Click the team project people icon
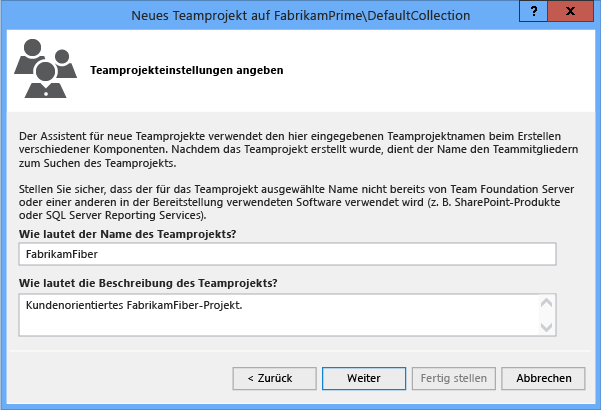 (46, 69)
